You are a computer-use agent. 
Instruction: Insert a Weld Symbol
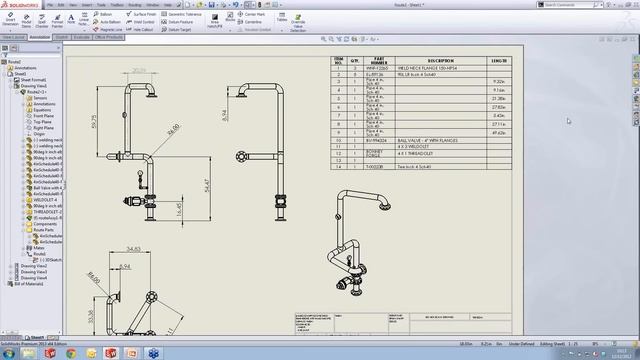point(140,22)
